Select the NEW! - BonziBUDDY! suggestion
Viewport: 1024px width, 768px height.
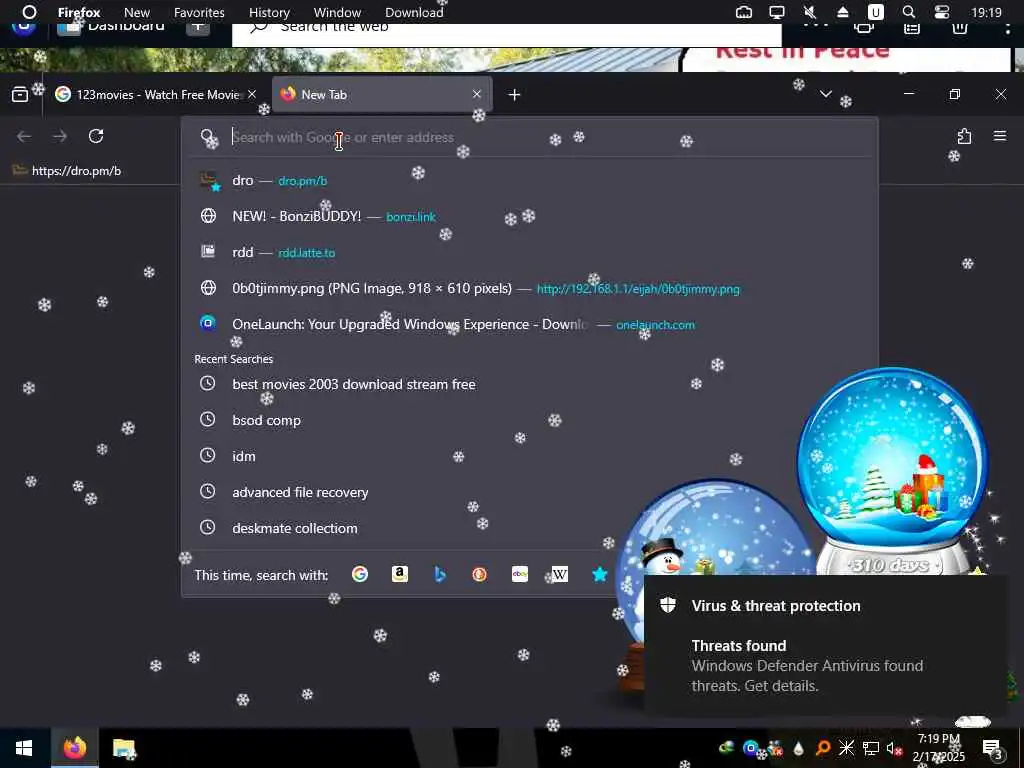529,216
